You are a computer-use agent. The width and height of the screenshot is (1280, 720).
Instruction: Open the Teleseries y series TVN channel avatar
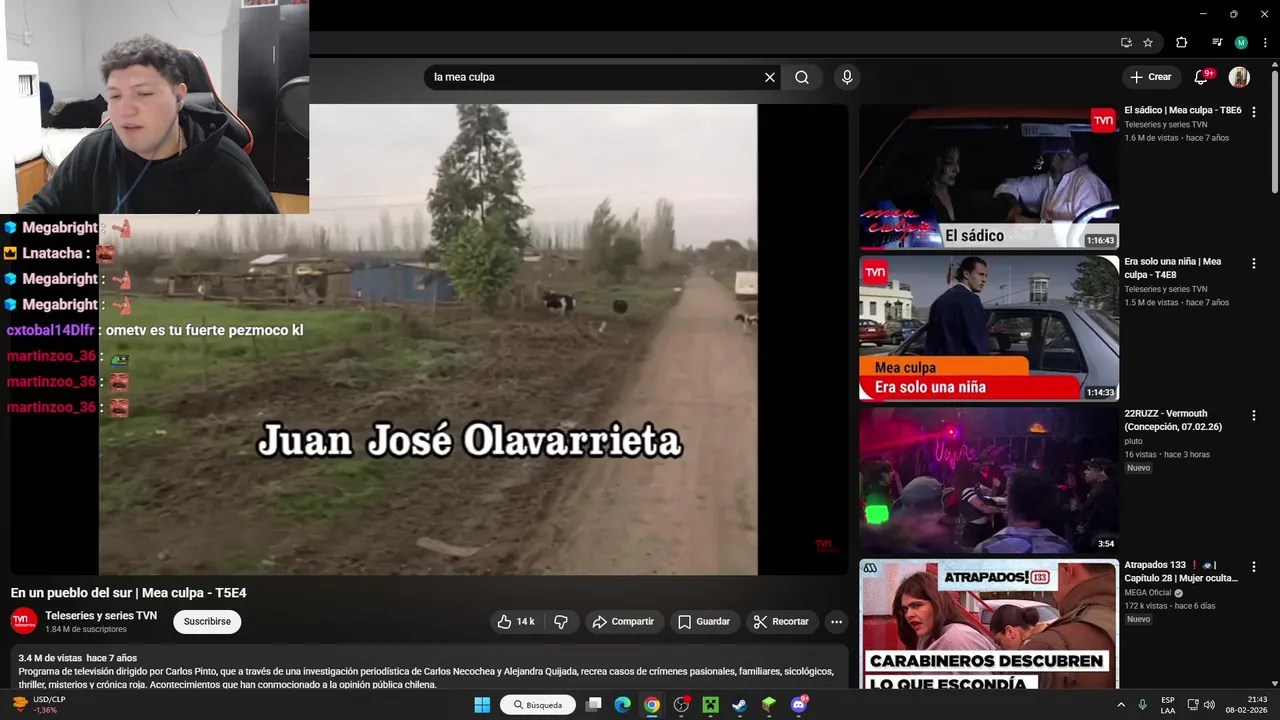coord(24,621)
